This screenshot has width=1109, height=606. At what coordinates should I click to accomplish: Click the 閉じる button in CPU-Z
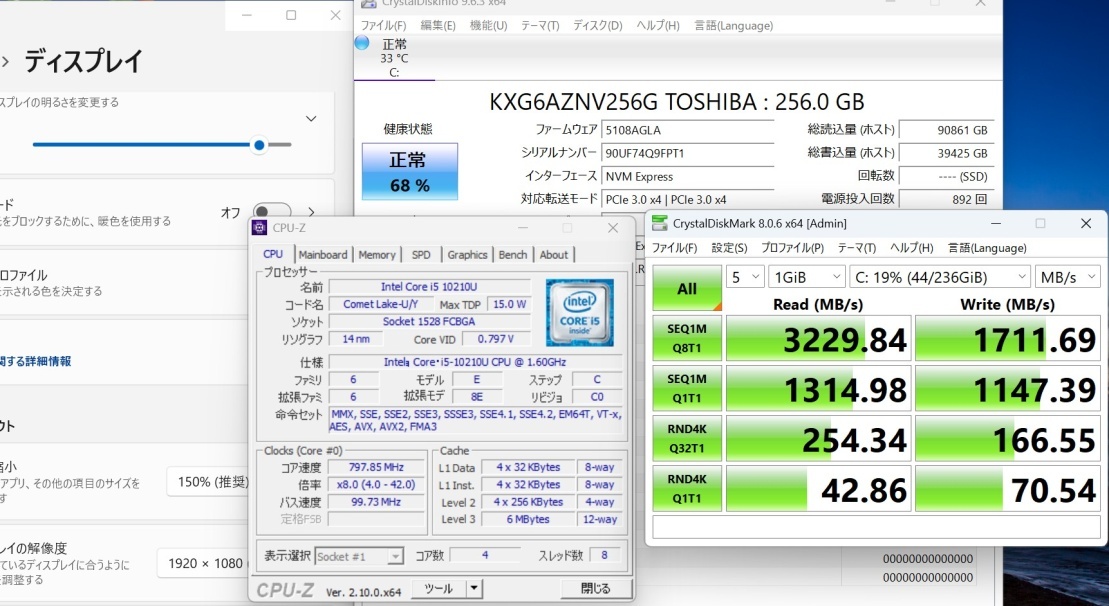(x=596, y=589)
